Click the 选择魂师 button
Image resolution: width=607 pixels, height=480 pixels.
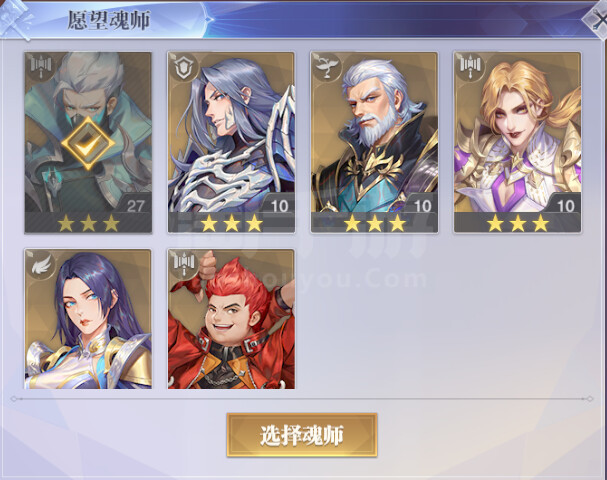(302, 435)
